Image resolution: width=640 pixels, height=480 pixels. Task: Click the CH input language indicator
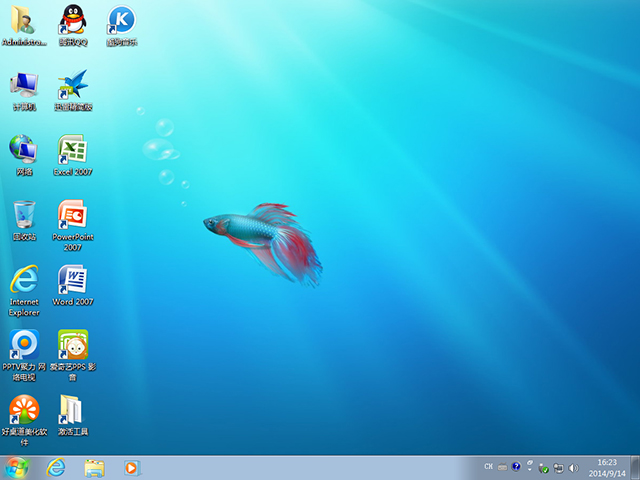(x=489, y=467)
